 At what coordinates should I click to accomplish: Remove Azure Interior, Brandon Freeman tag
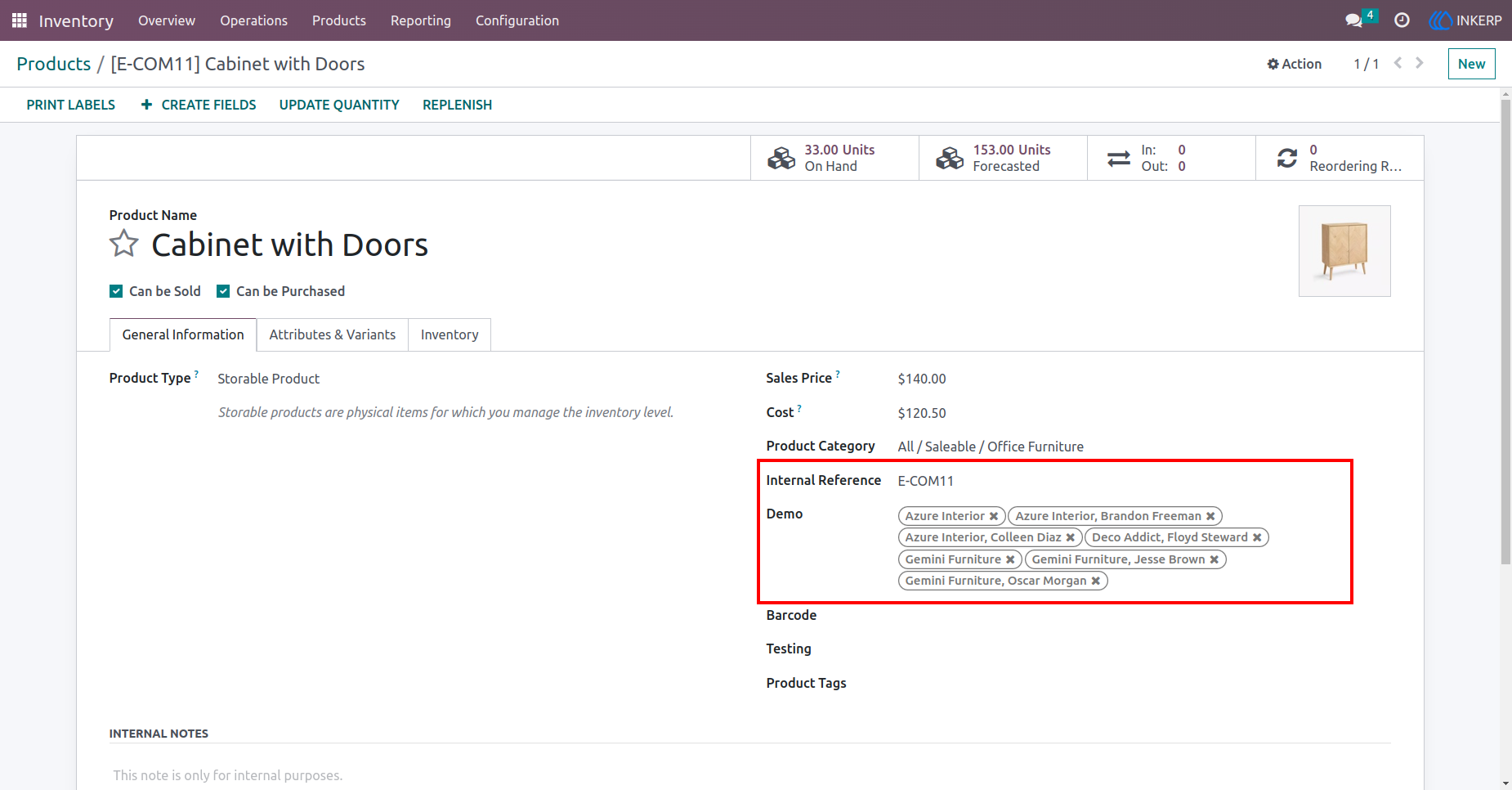coord(1210,516)
